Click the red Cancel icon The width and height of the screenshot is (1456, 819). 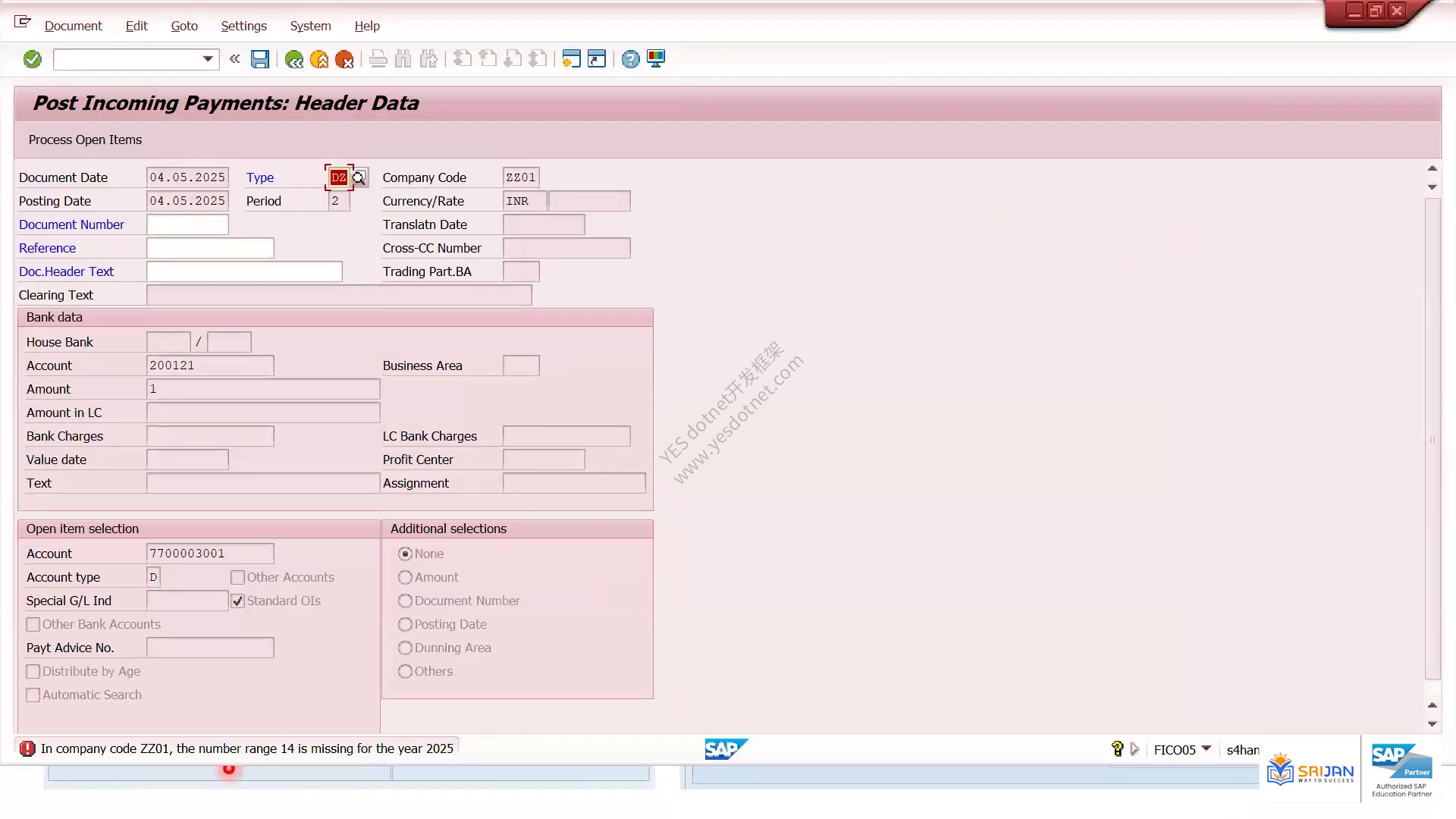[x=344, y=59]
